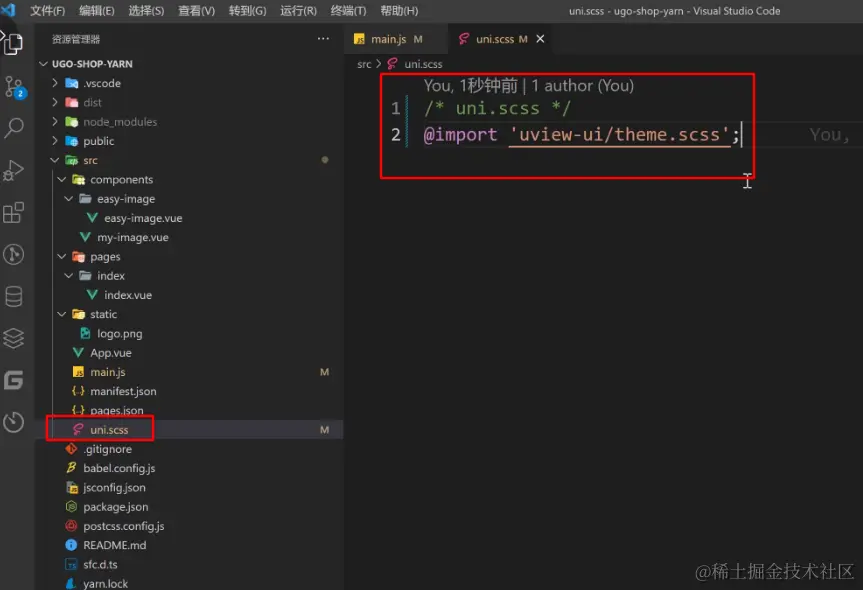Open Source Control view with badge 2
This screenshot has width=863, height=590.
(14, 87)
